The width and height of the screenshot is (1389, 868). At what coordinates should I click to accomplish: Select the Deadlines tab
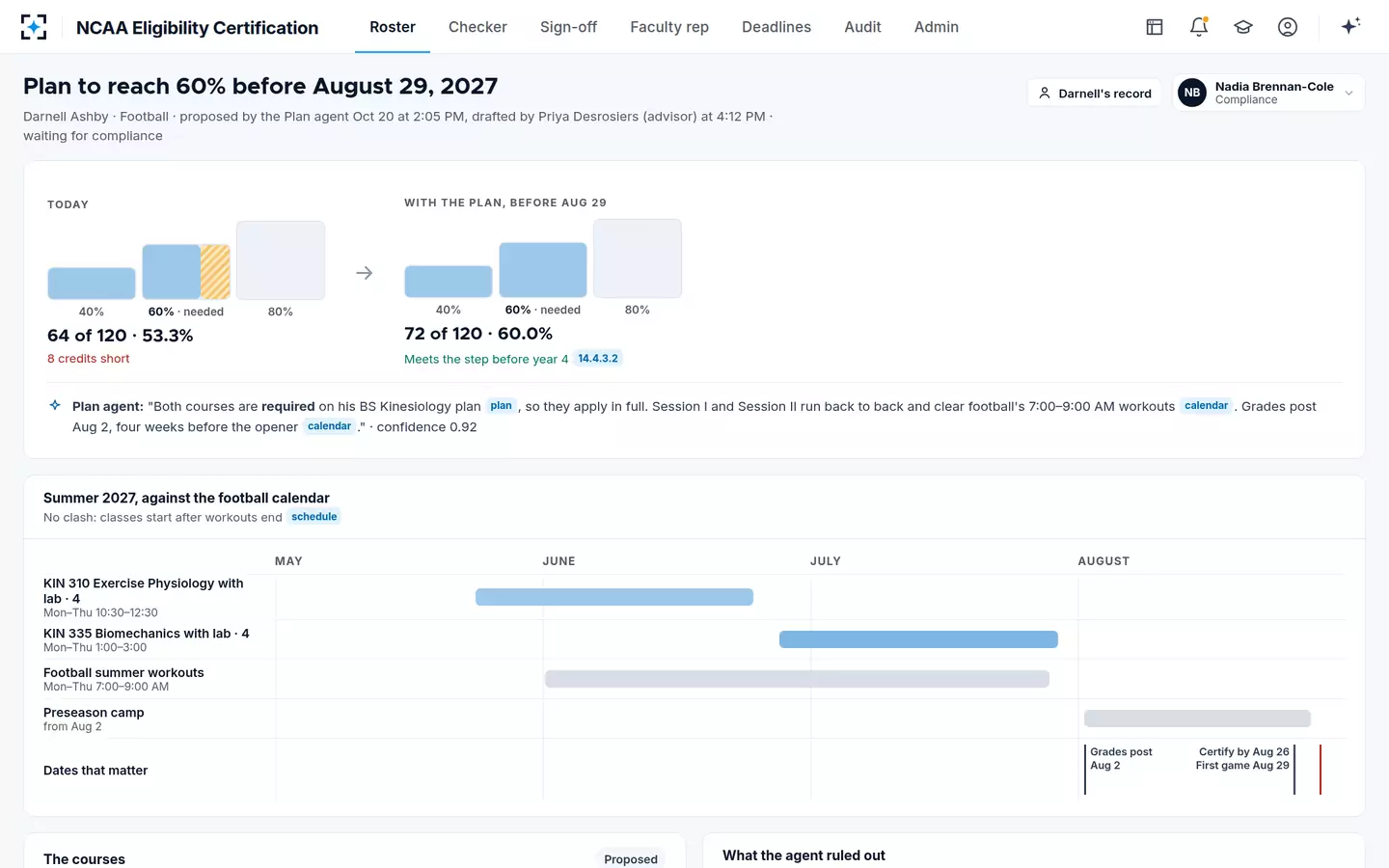tap(776, 27)
